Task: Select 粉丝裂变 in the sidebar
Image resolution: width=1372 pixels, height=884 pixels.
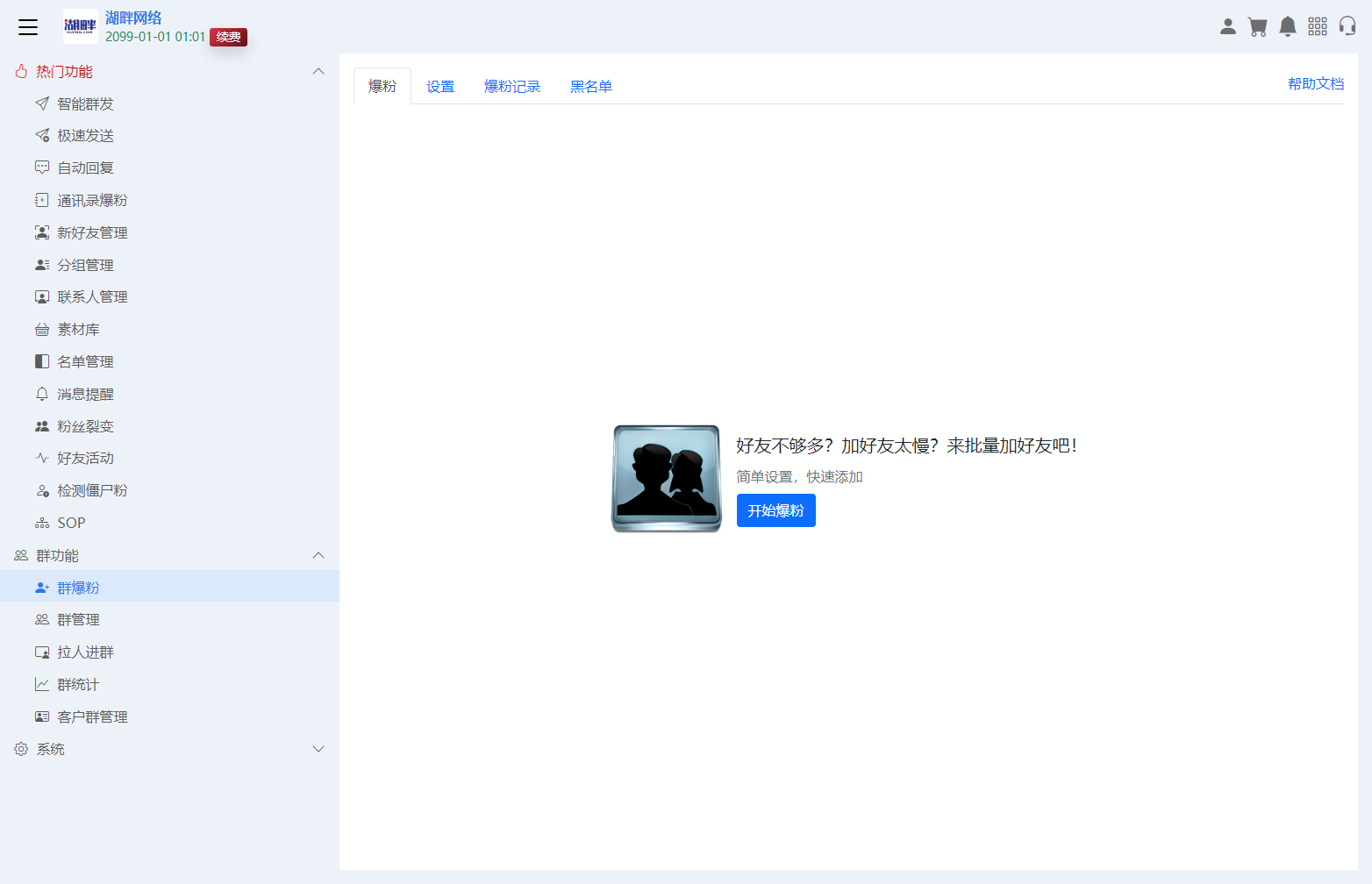Action: coord(84,425)
